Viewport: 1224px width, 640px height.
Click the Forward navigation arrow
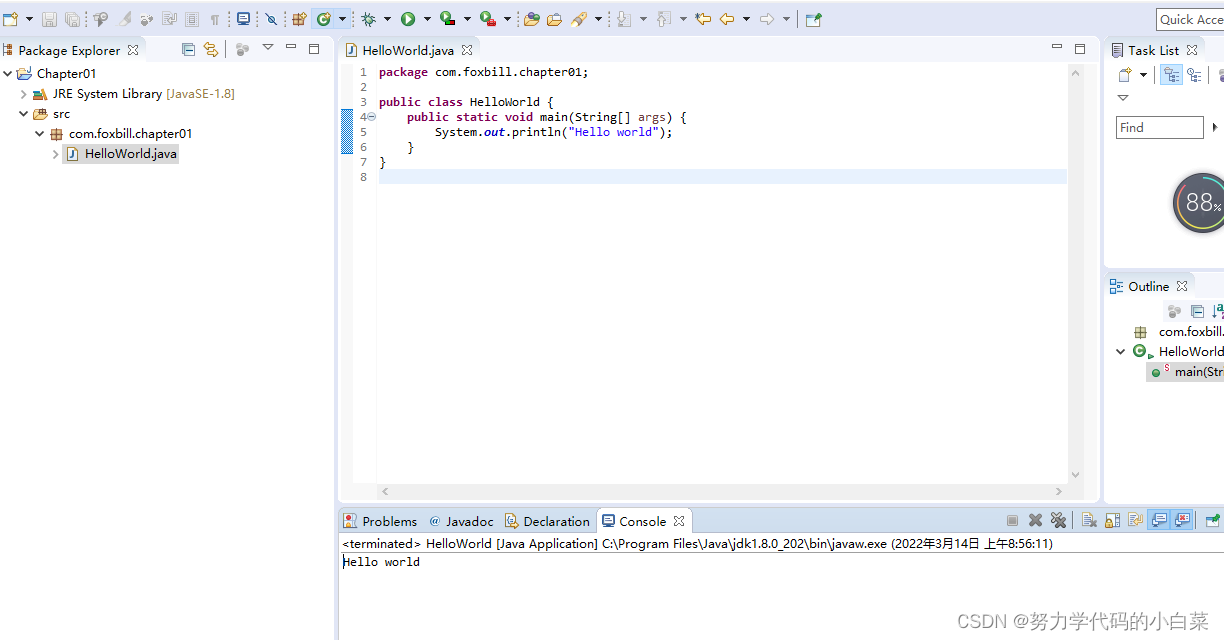coord(767,19)
